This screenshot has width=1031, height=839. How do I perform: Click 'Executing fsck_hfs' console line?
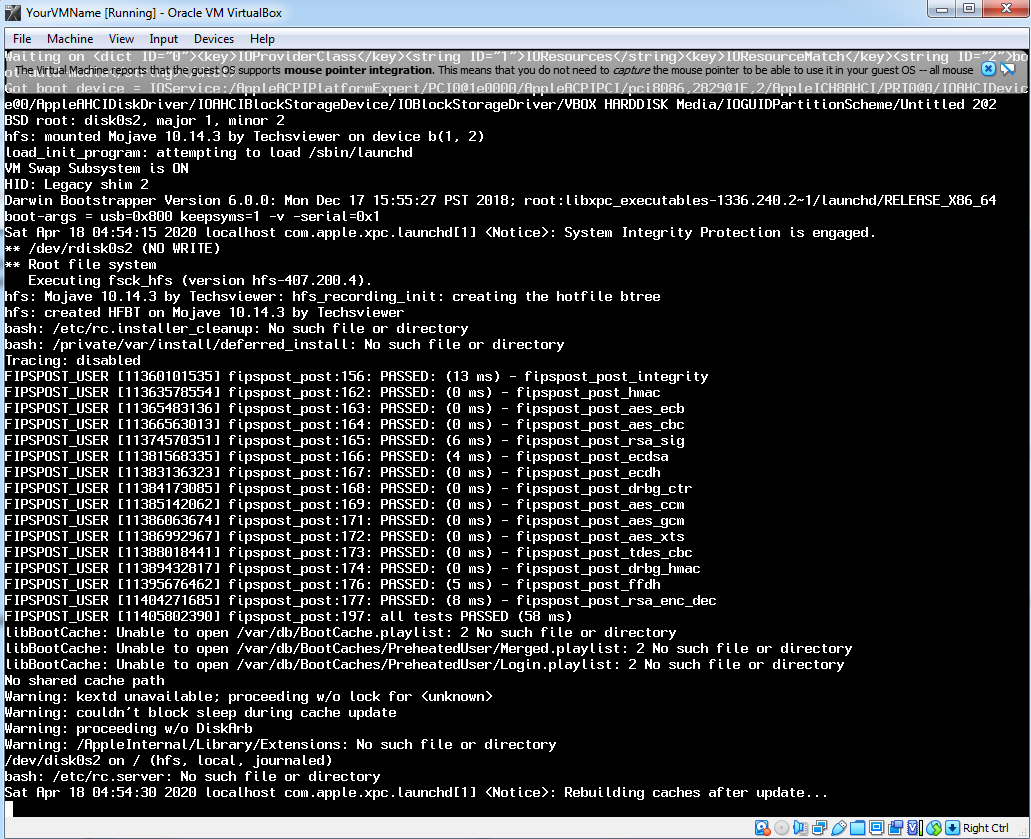click(200, 280)
